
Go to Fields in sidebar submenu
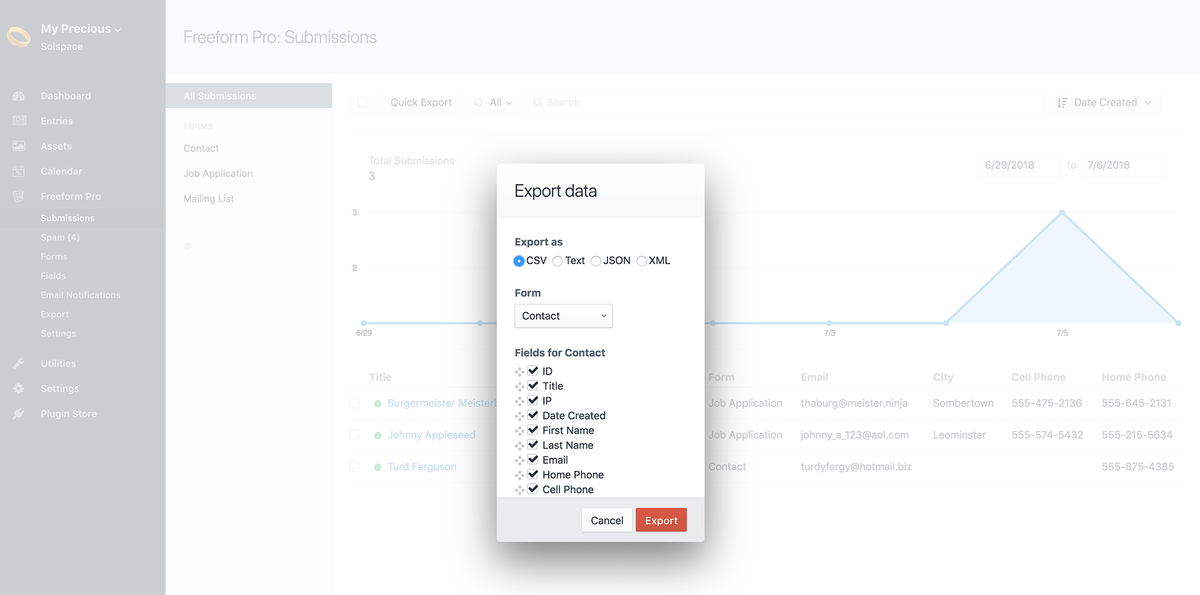(53, 276)
